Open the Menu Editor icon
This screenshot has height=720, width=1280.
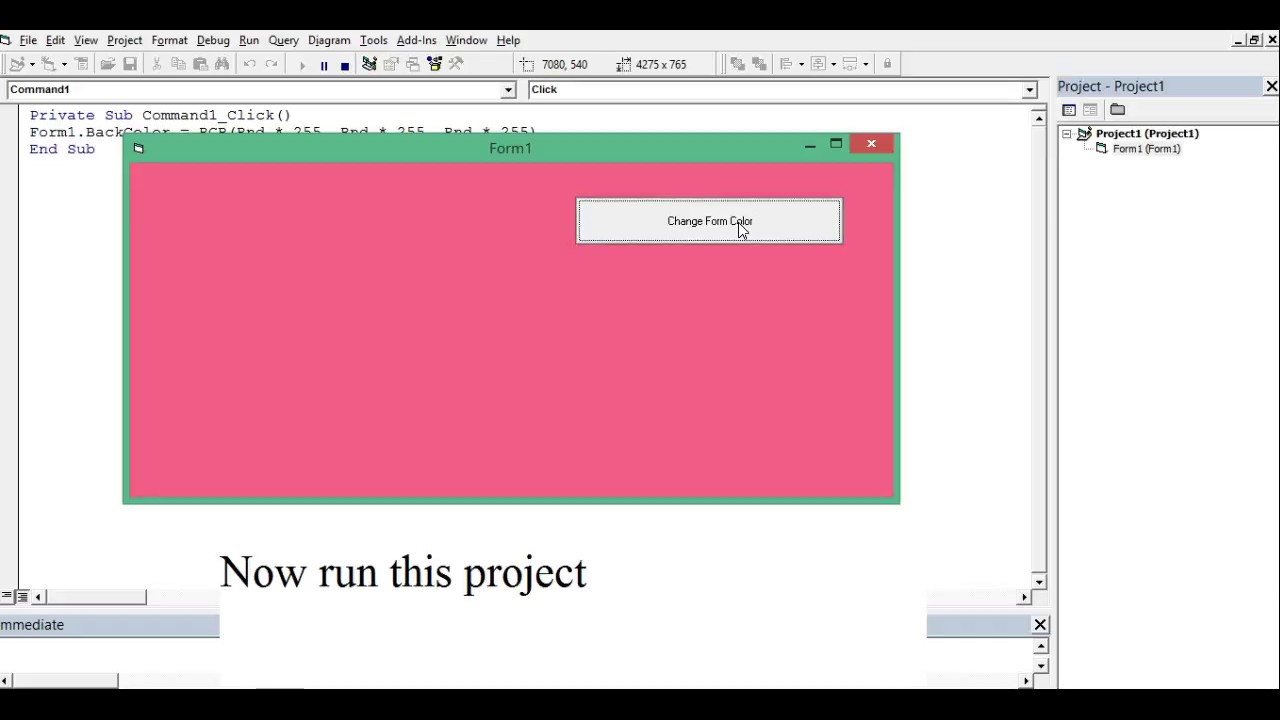(81, 64)
